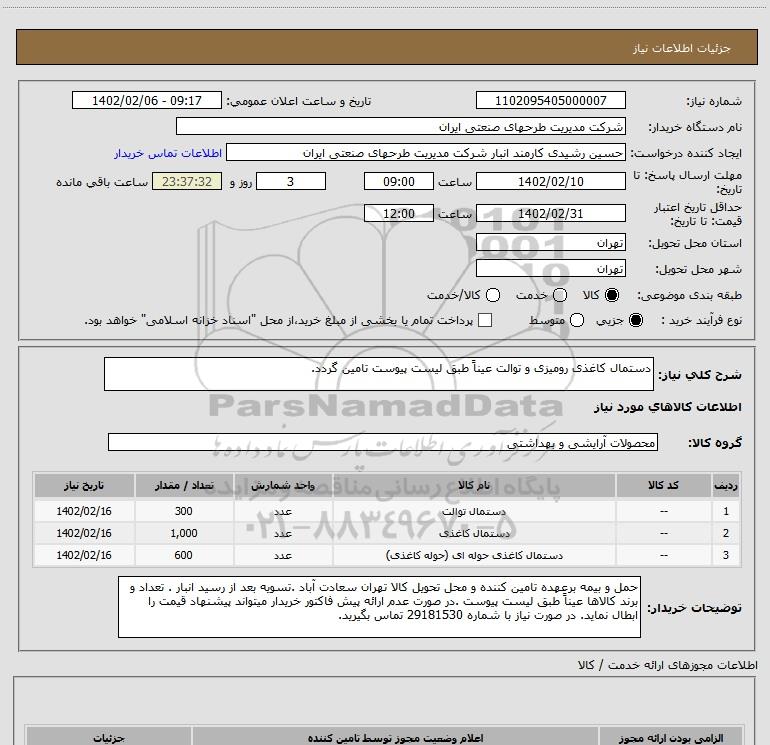Click the تعداد / مقدار column header

[184, 485]
